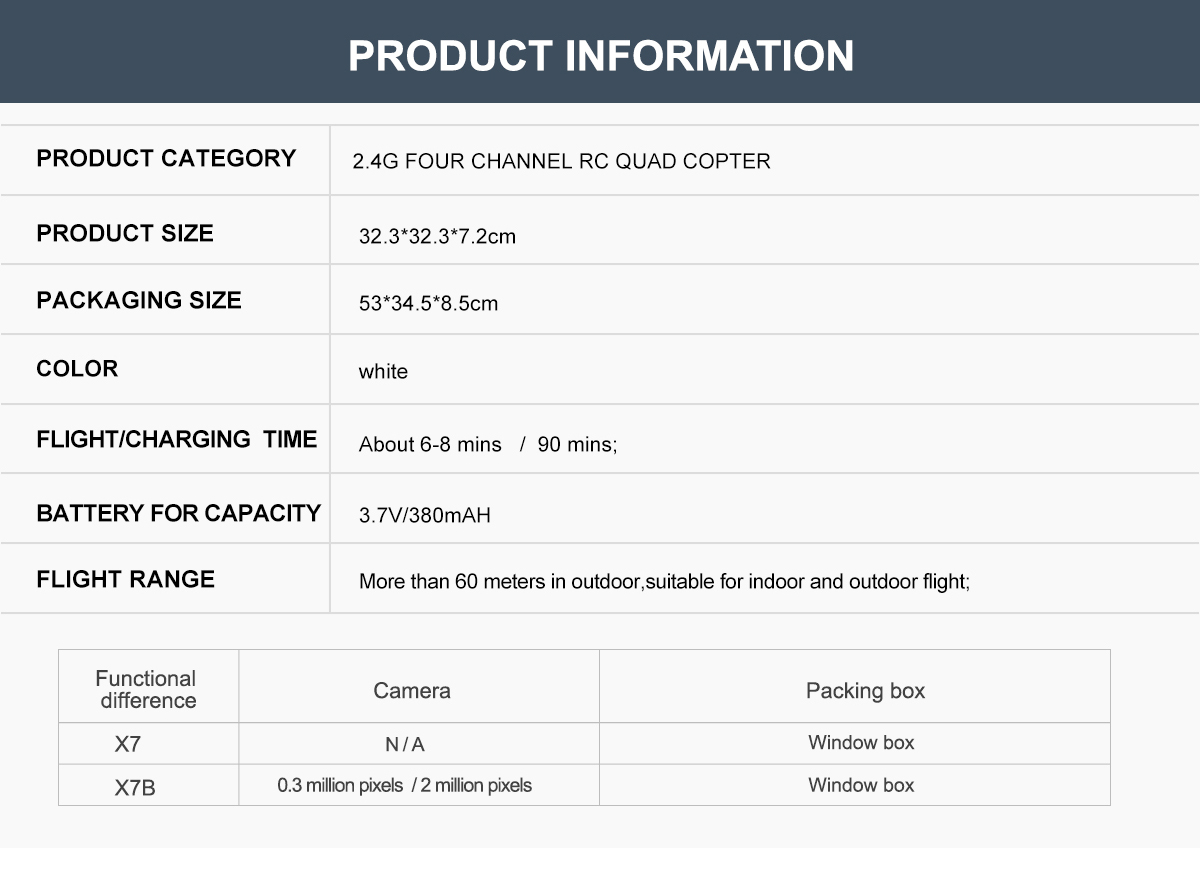Click the PACKAGING SIZE label

point(139,301)
